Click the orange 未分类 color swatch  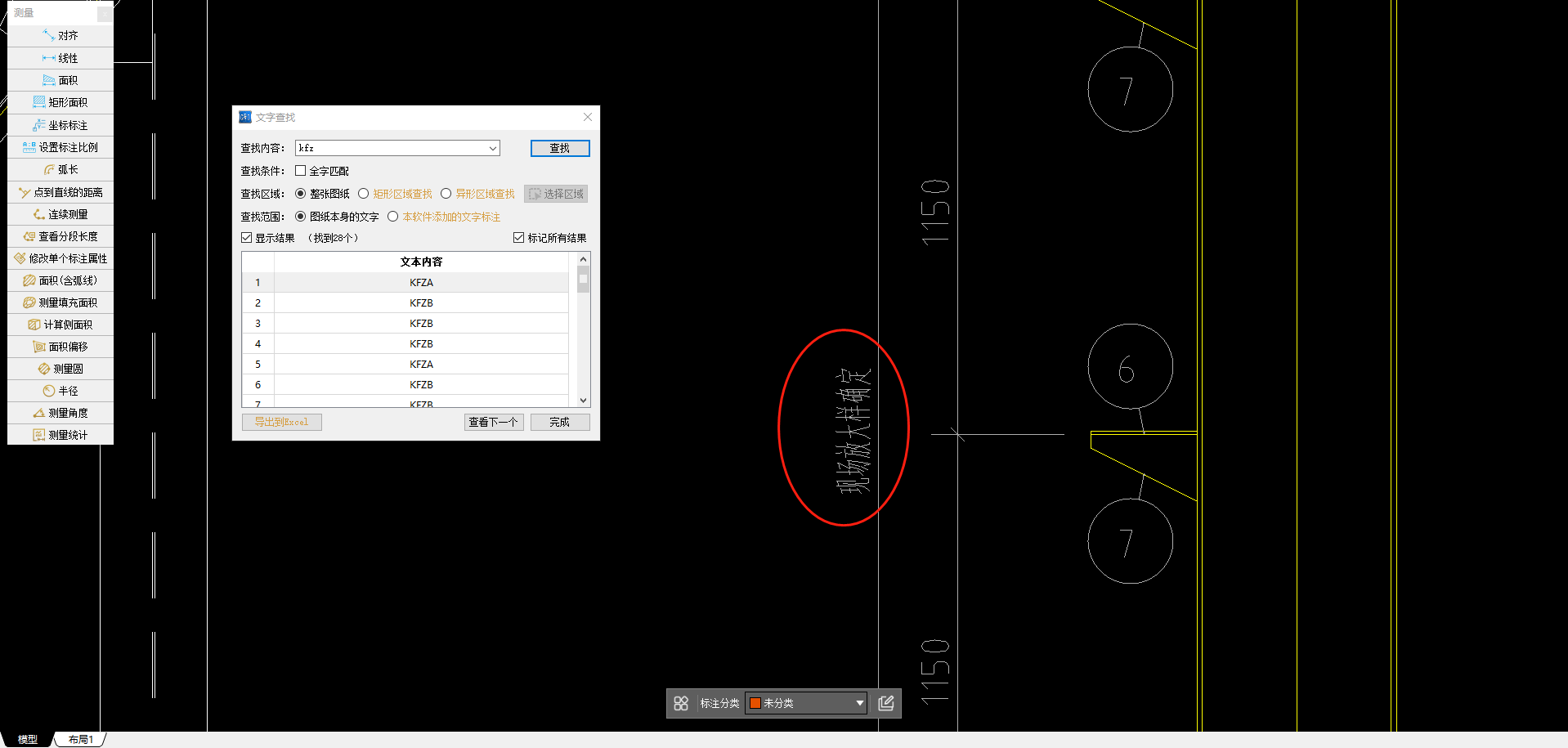pyautogui.click(x=755, y=703)
